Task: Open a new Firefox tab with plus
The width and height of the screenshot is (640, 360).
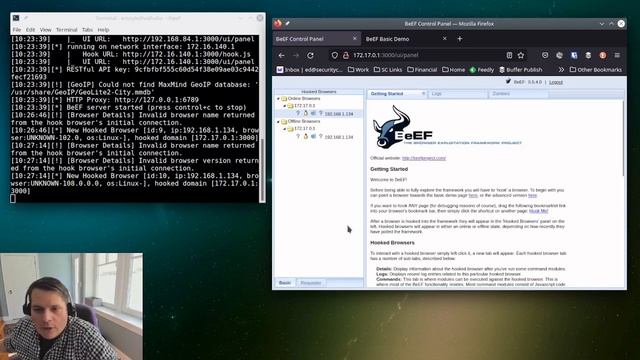Action: click(460, 39)
